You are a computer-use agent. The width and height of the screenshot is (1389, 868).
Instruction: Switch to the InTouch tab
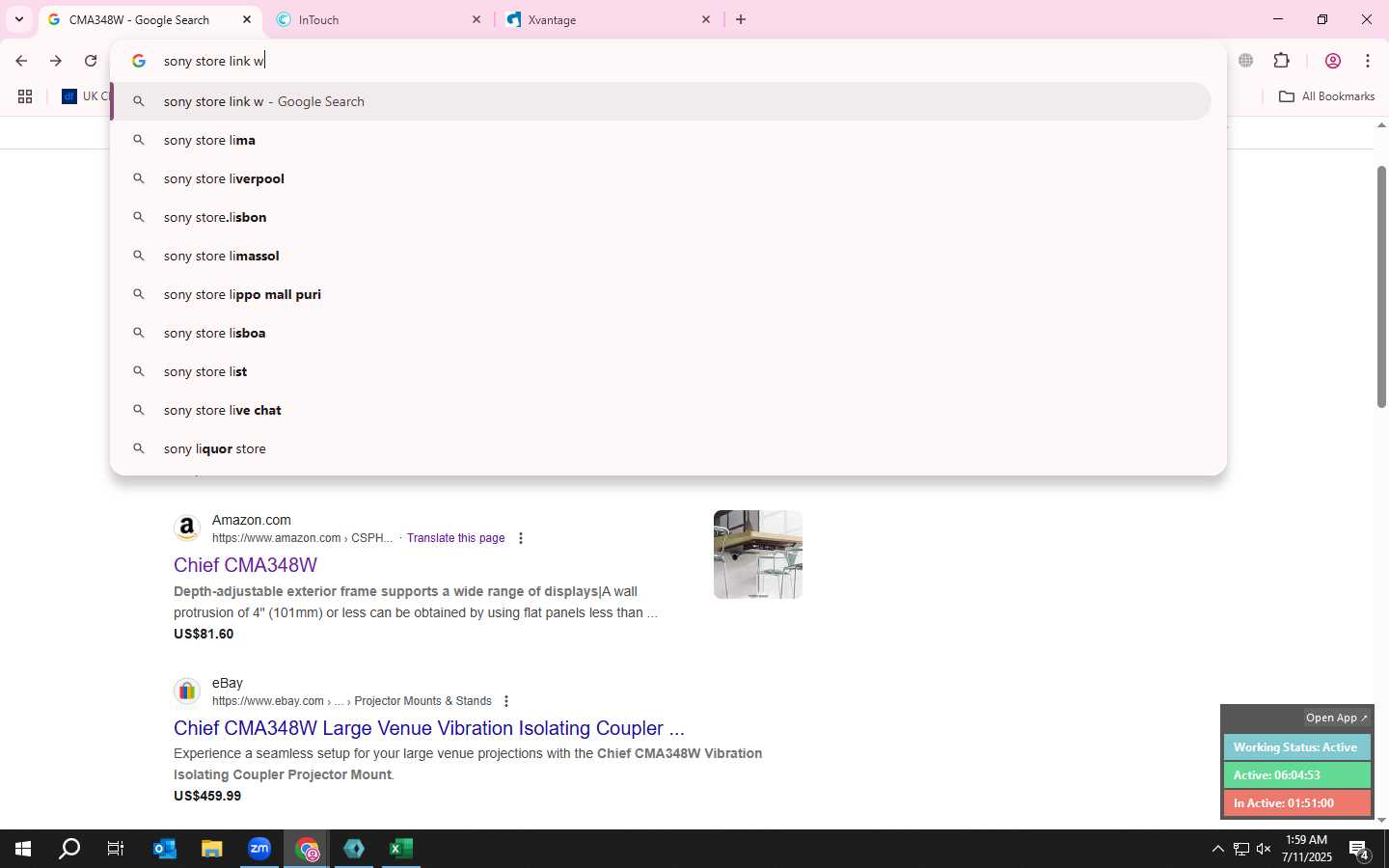[x=378, y=19]
